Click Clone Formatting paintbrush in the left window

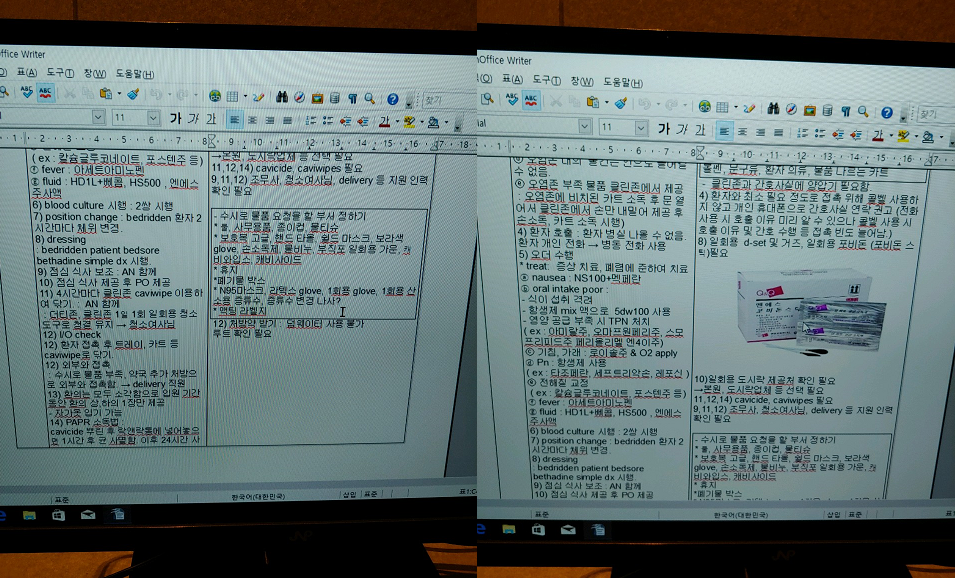[x=133, y=92]
